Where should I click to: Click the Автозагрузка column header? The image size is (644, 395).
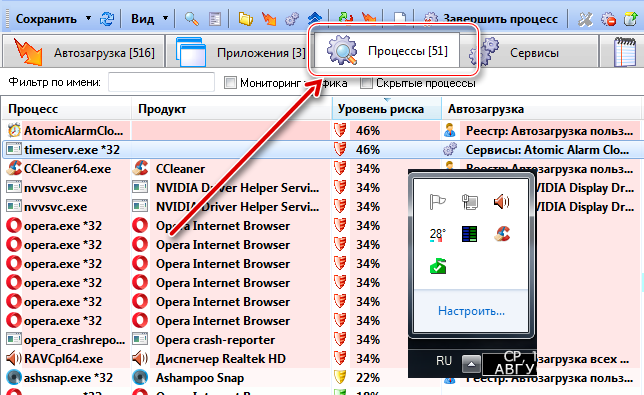[x=542, y=109]
